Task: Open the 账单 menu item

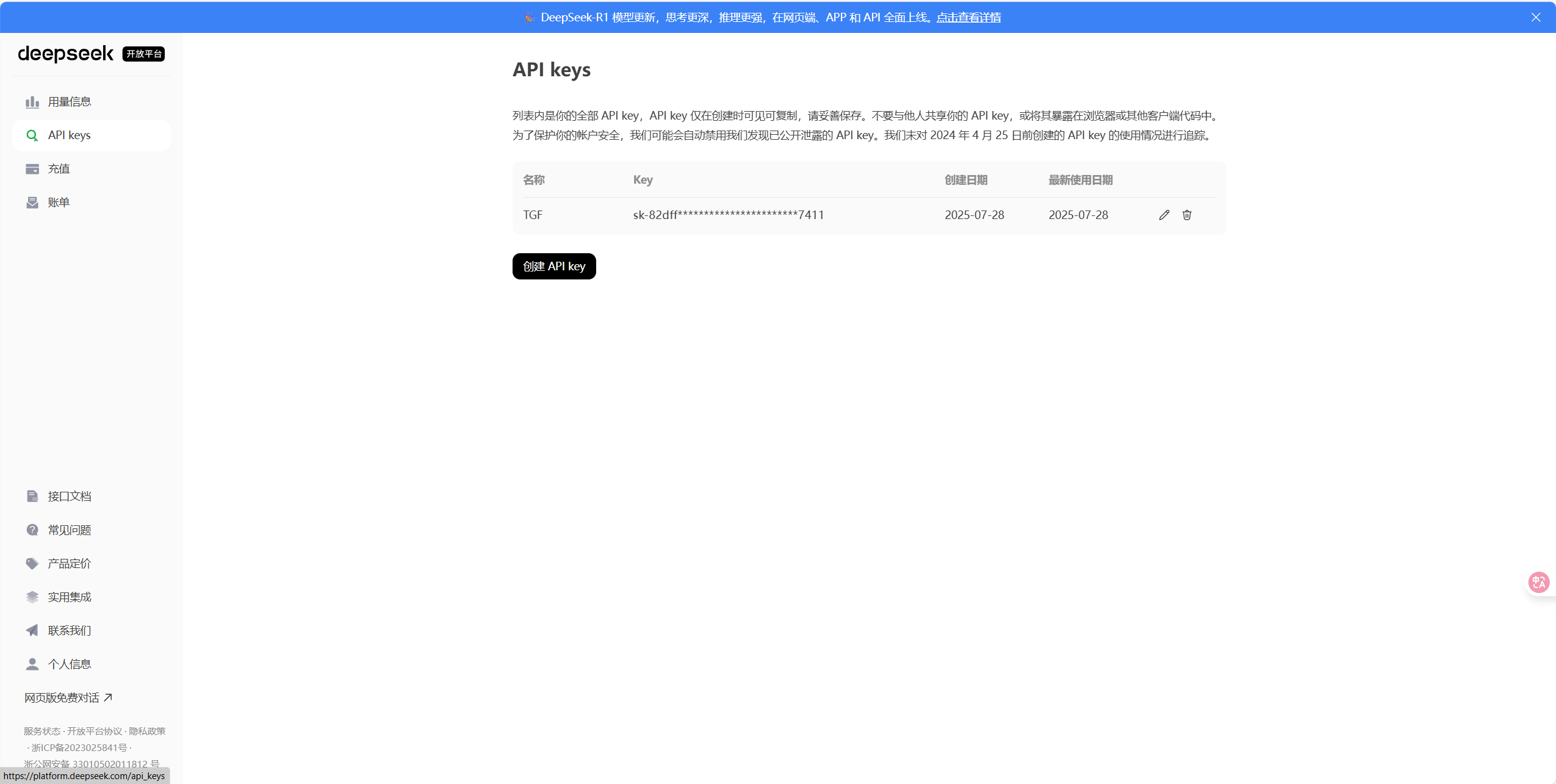Action: pyautogui.click(x=92, y=203)
